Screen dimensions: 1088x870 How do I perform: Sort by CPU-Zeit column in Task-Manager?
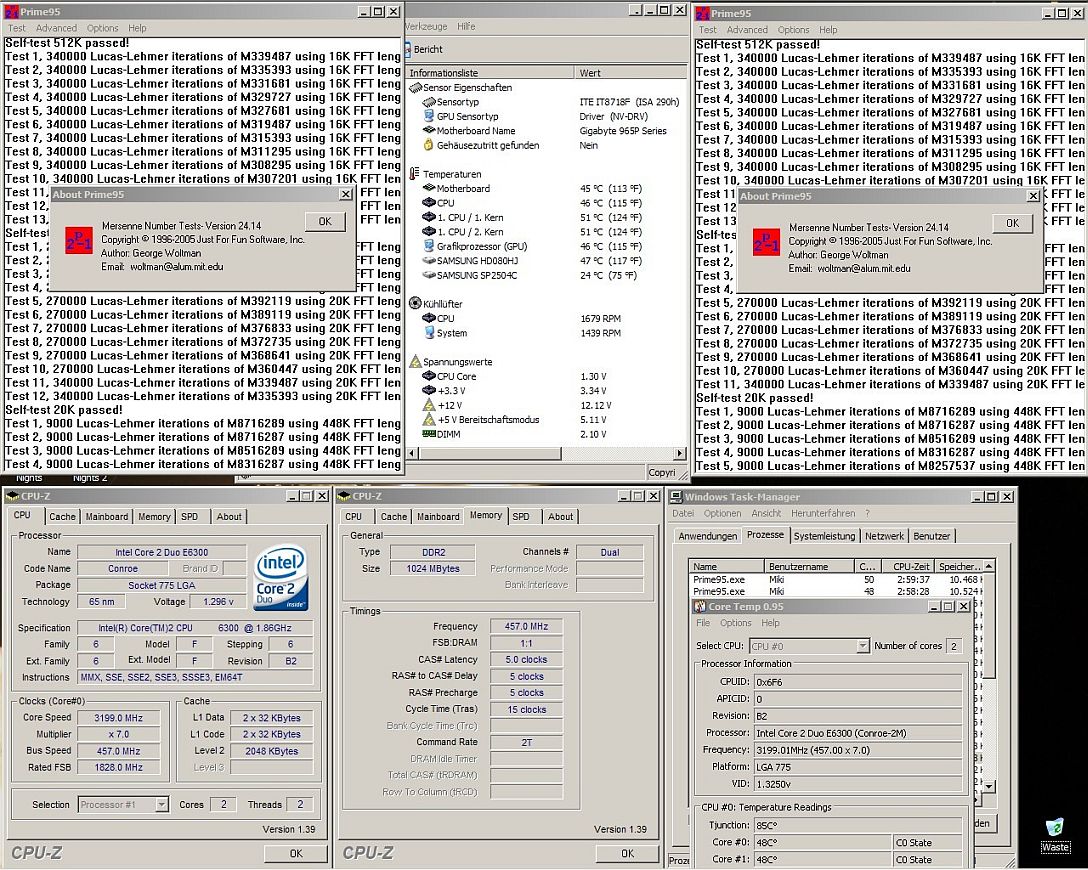(x=906, y=566)
